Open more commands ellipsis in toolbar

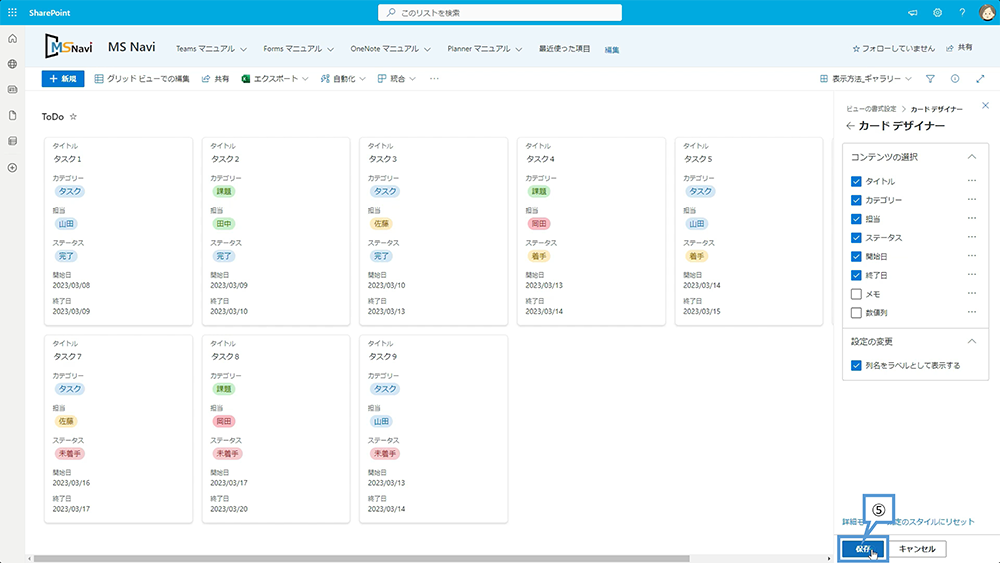coord(434,79)
